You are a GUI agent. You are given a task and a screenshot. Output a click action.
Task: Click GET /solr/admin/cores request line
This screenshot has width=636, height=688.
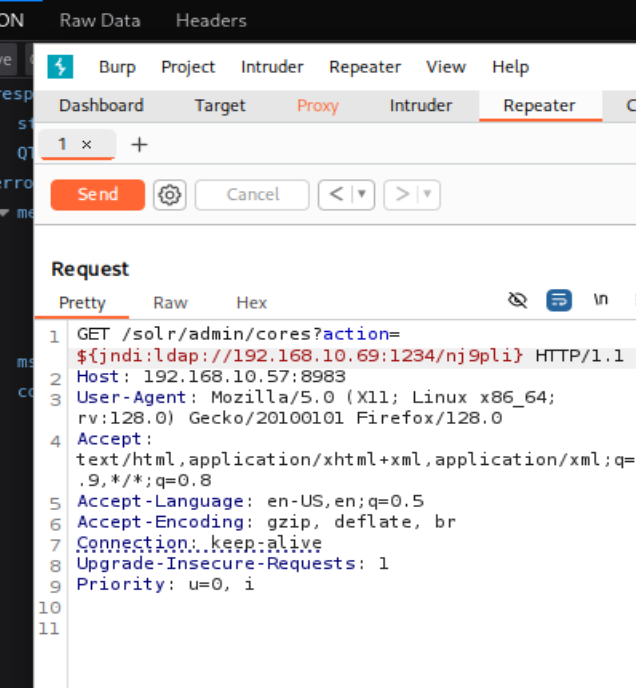[238, 334]
